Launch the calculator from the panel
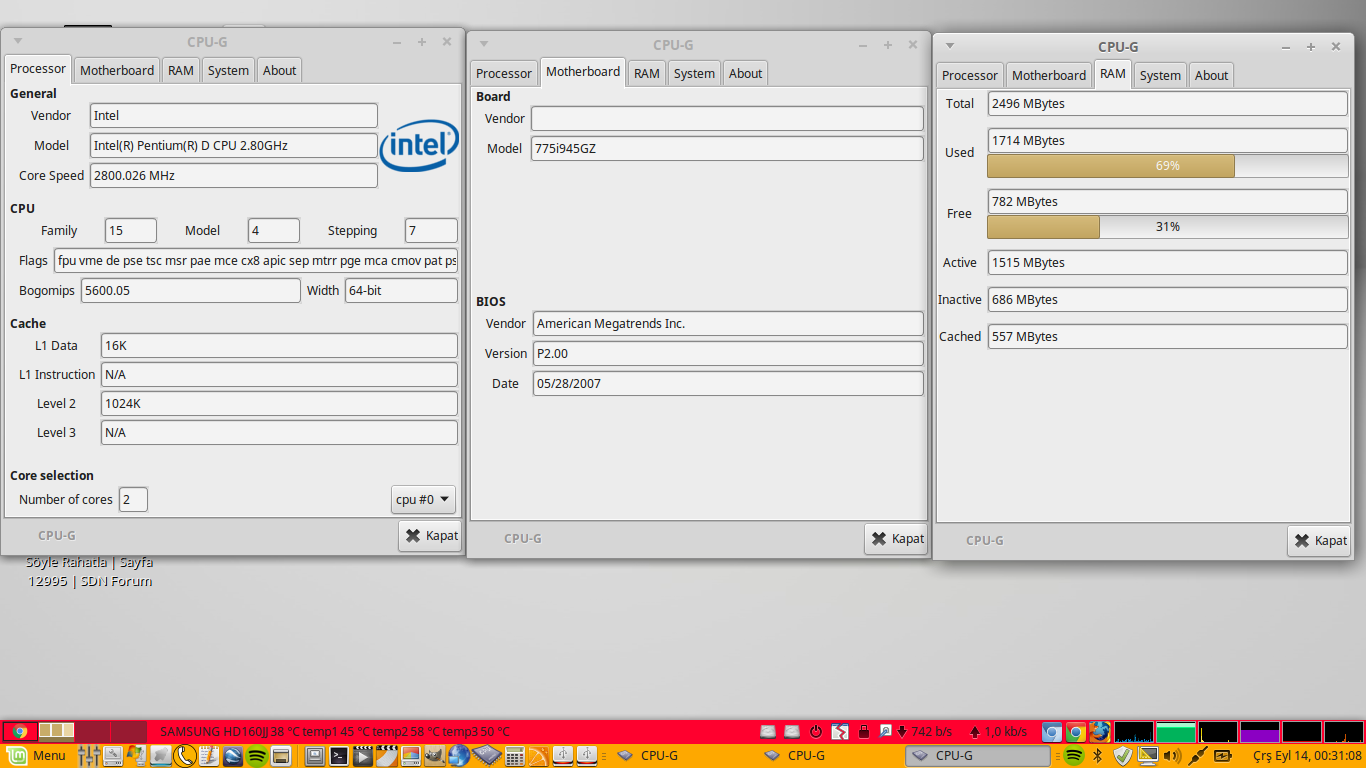This screenshot has width=1366, height=768. 514,755
